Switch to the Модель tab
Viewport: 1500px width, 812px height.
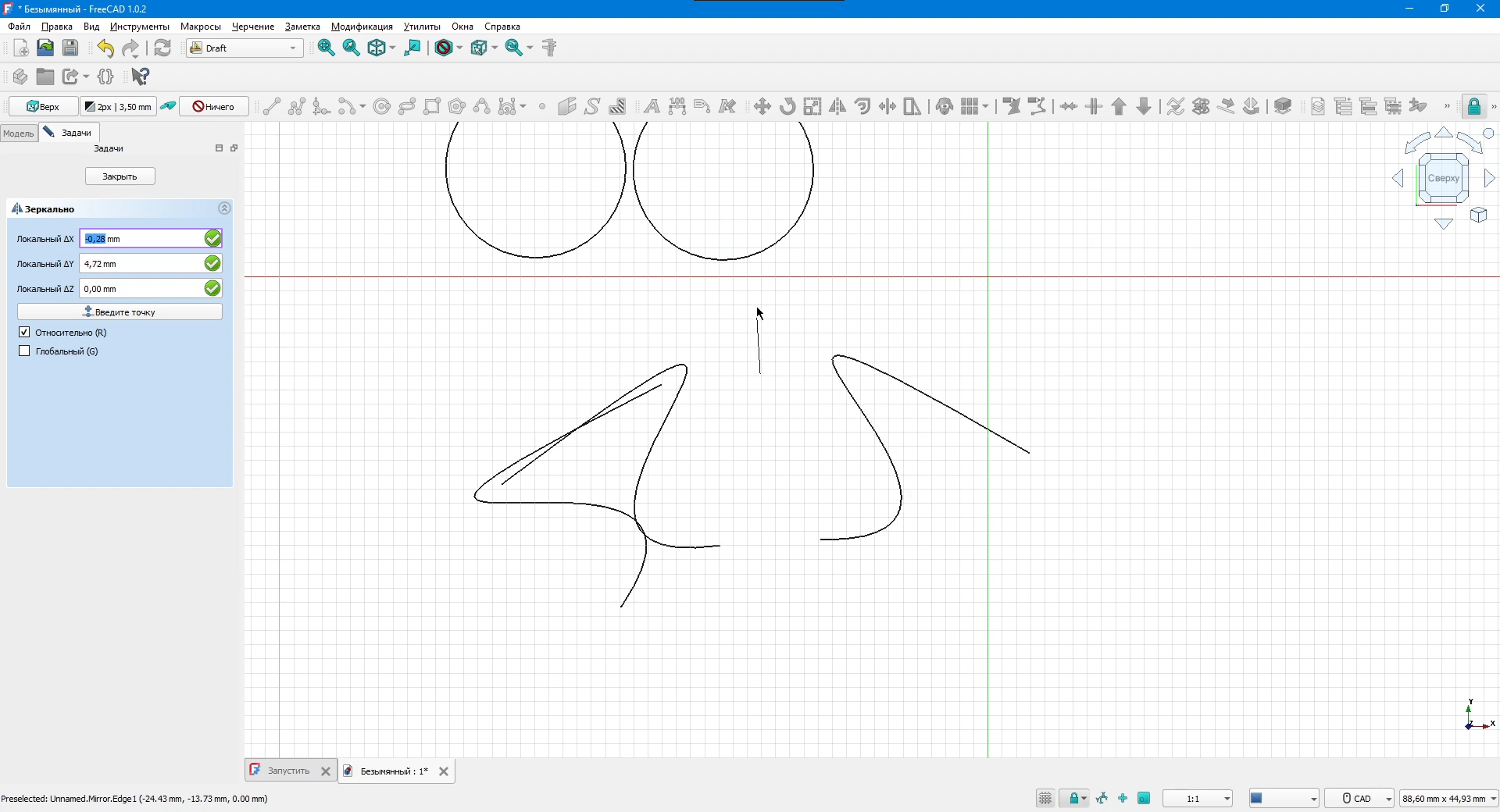click(19, 134)
